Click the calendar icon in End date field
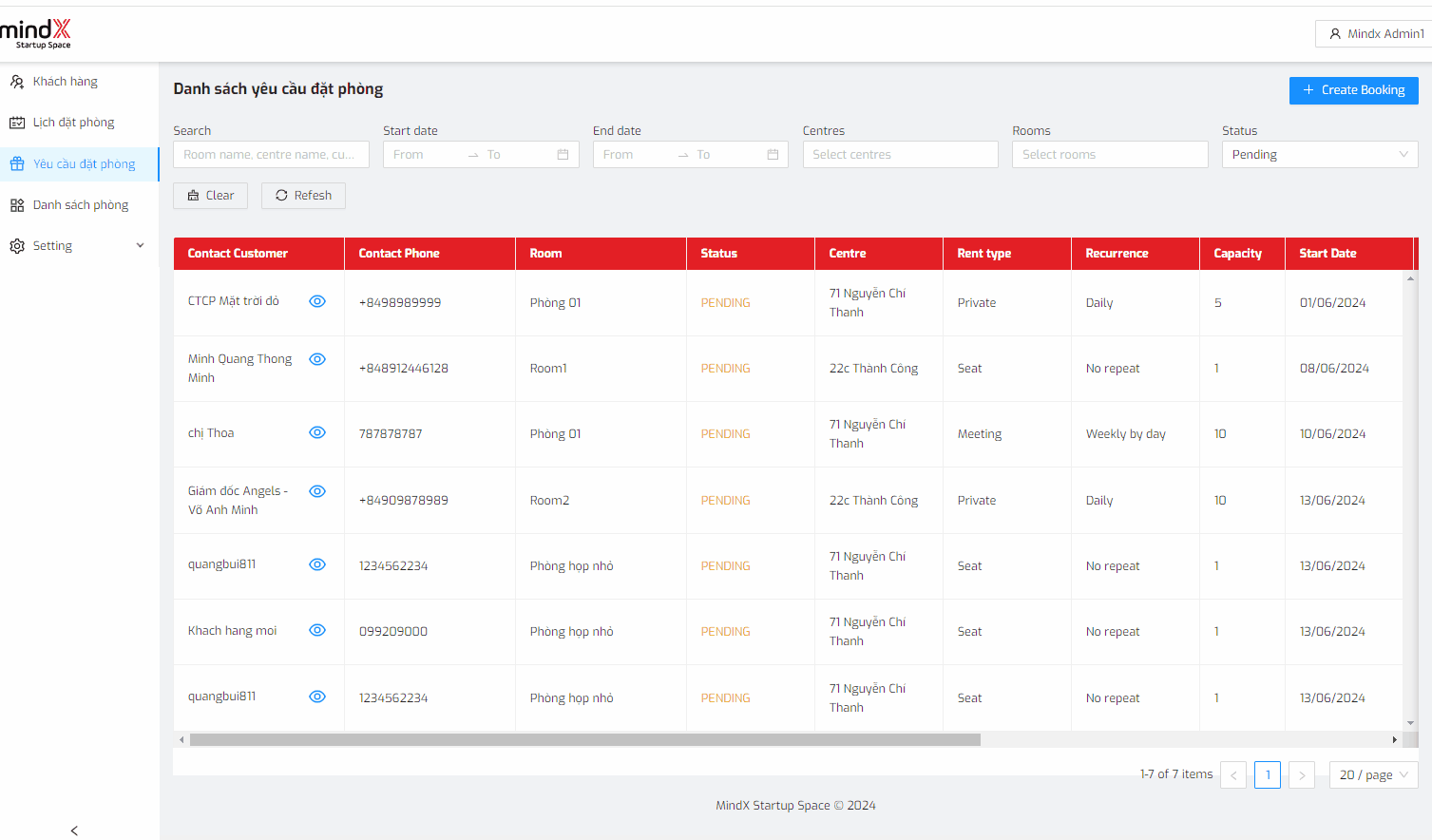The height and width of the screenshot is (840, 1432). point(773,155)
